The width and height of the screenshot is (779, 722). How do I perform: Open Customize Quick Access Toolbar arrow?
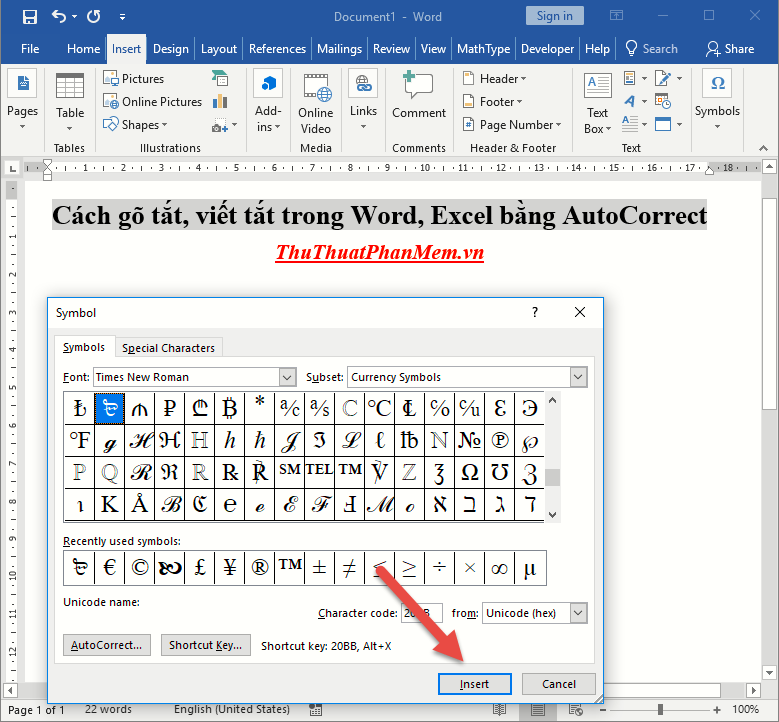(x=122, y=17)
